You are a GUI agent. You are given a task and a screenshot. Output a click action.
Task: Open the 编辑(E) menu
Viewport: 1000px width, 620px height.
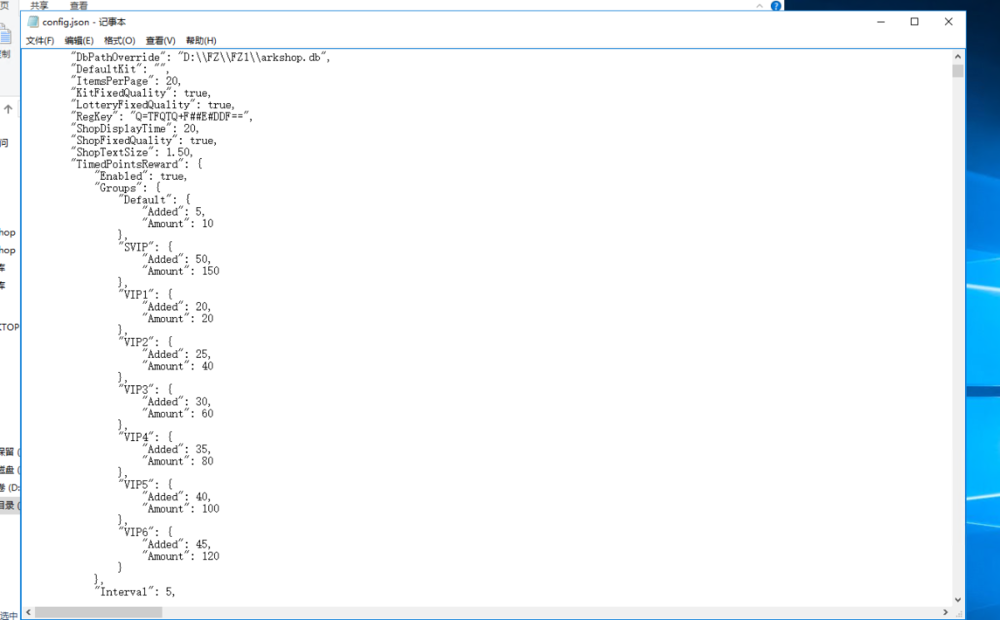(79, 40)
